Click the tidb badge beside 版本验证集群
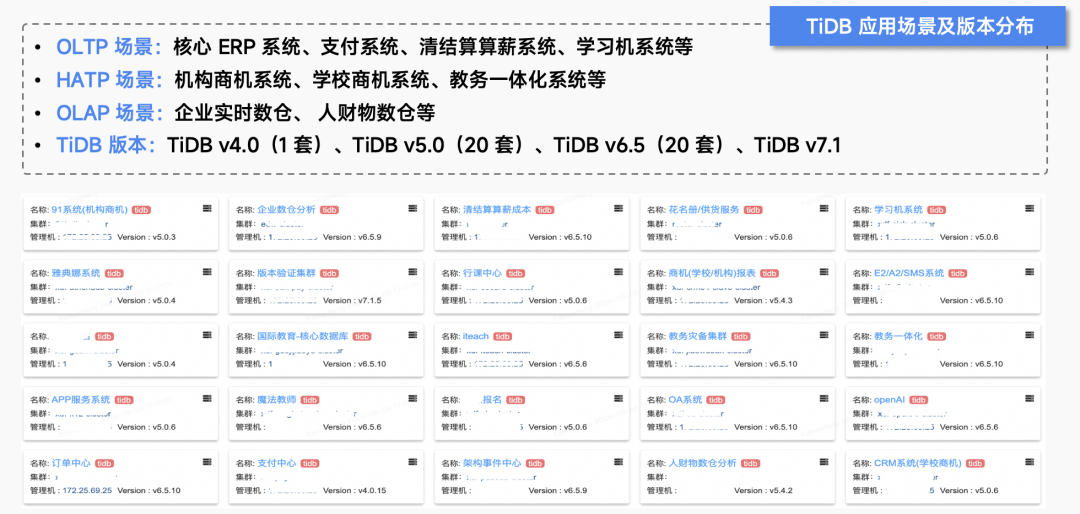 point(330,274)
